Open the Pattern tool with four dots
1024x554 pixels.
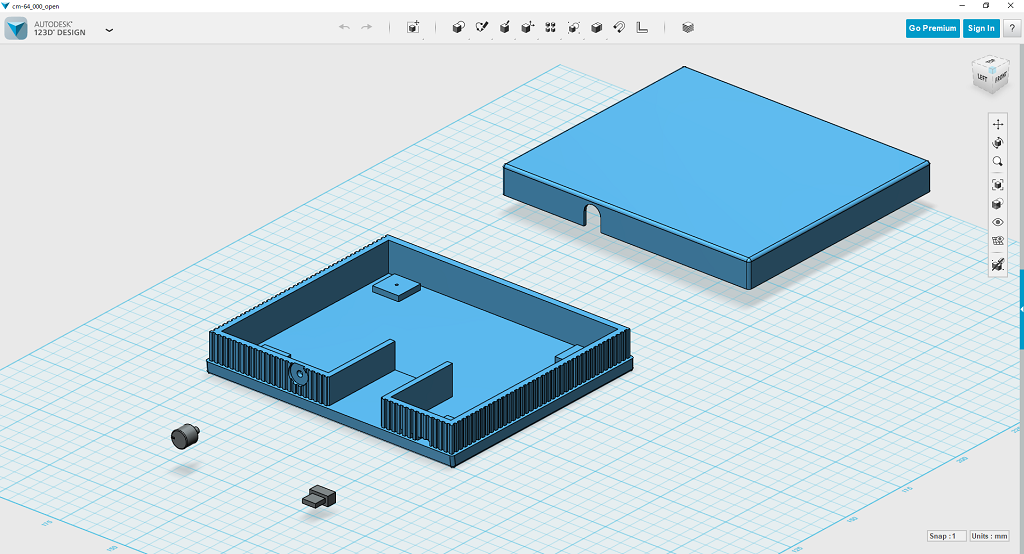550,28
